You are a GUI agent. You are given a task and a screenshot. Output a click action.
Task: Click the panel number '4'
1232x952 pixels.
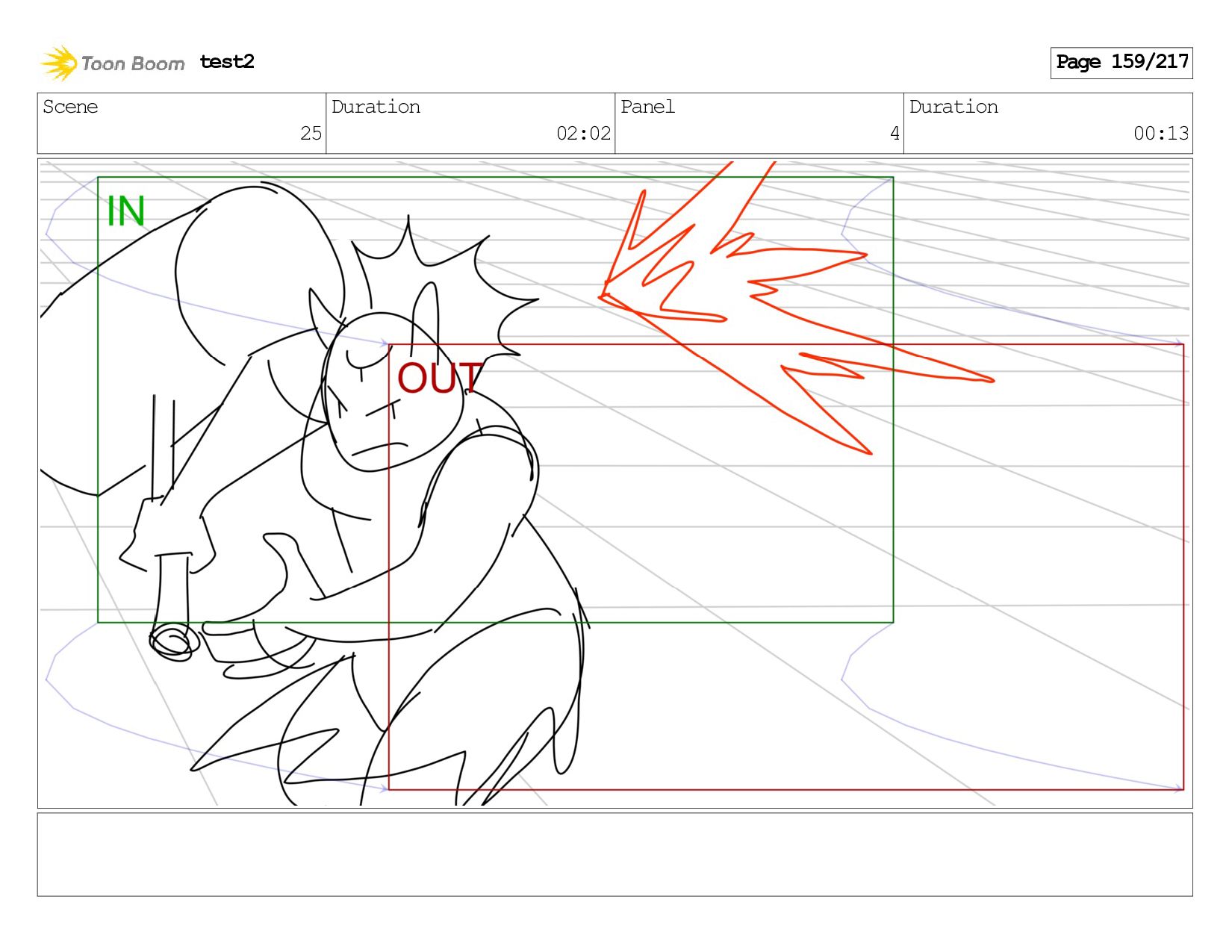895,134
